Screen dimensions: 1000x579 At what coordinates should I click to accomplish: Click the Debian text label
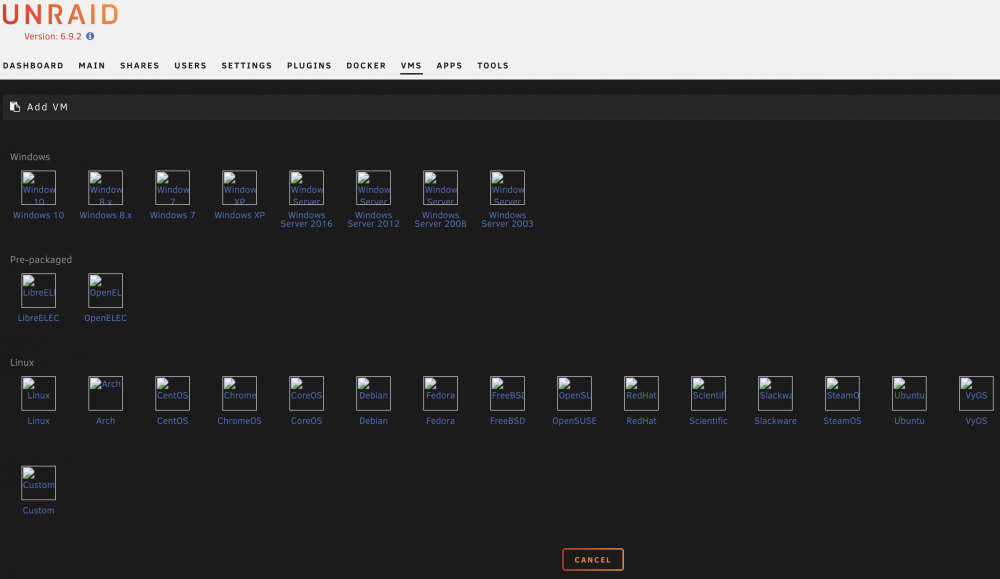tap(373, 421)
